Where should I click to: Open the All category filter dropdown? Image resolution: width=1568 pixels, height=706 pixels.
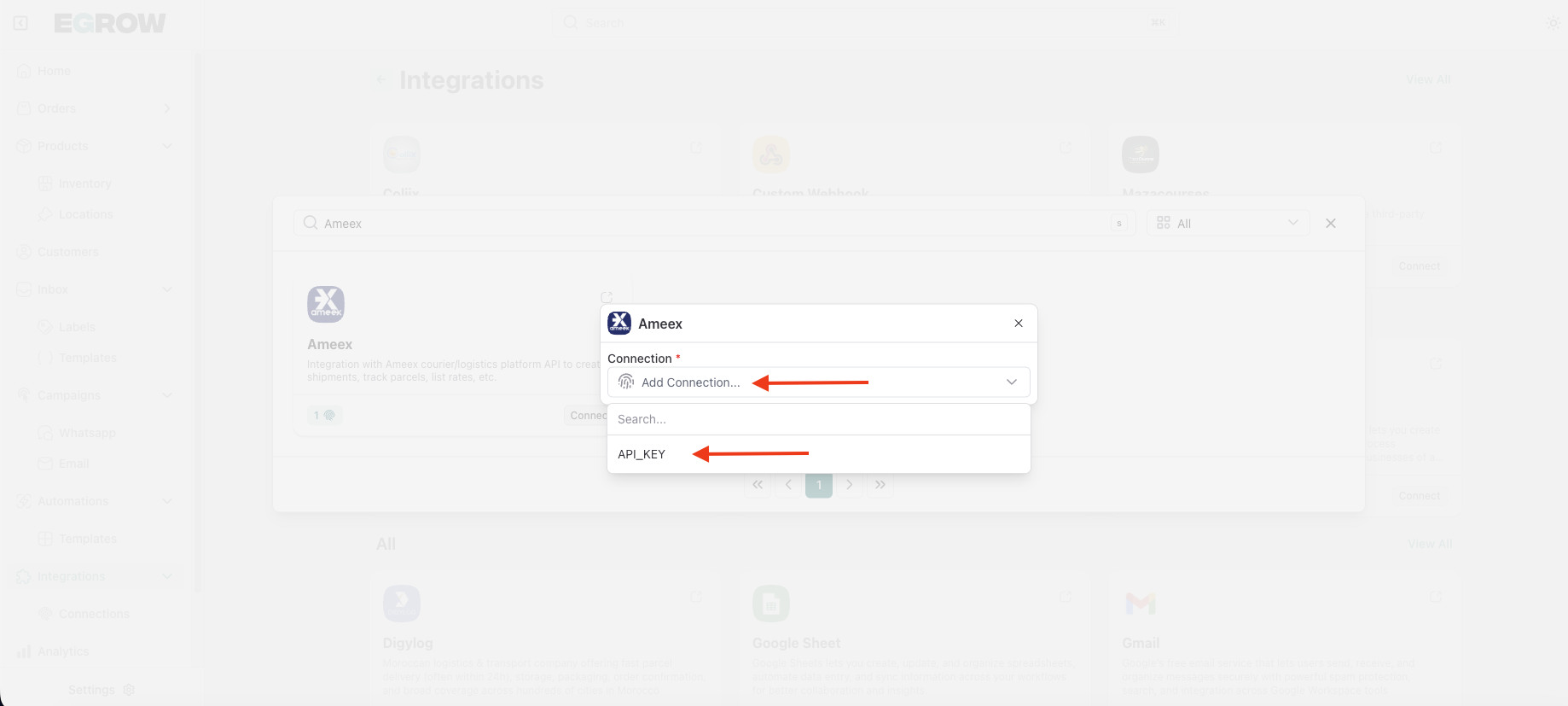point(1228,224)
